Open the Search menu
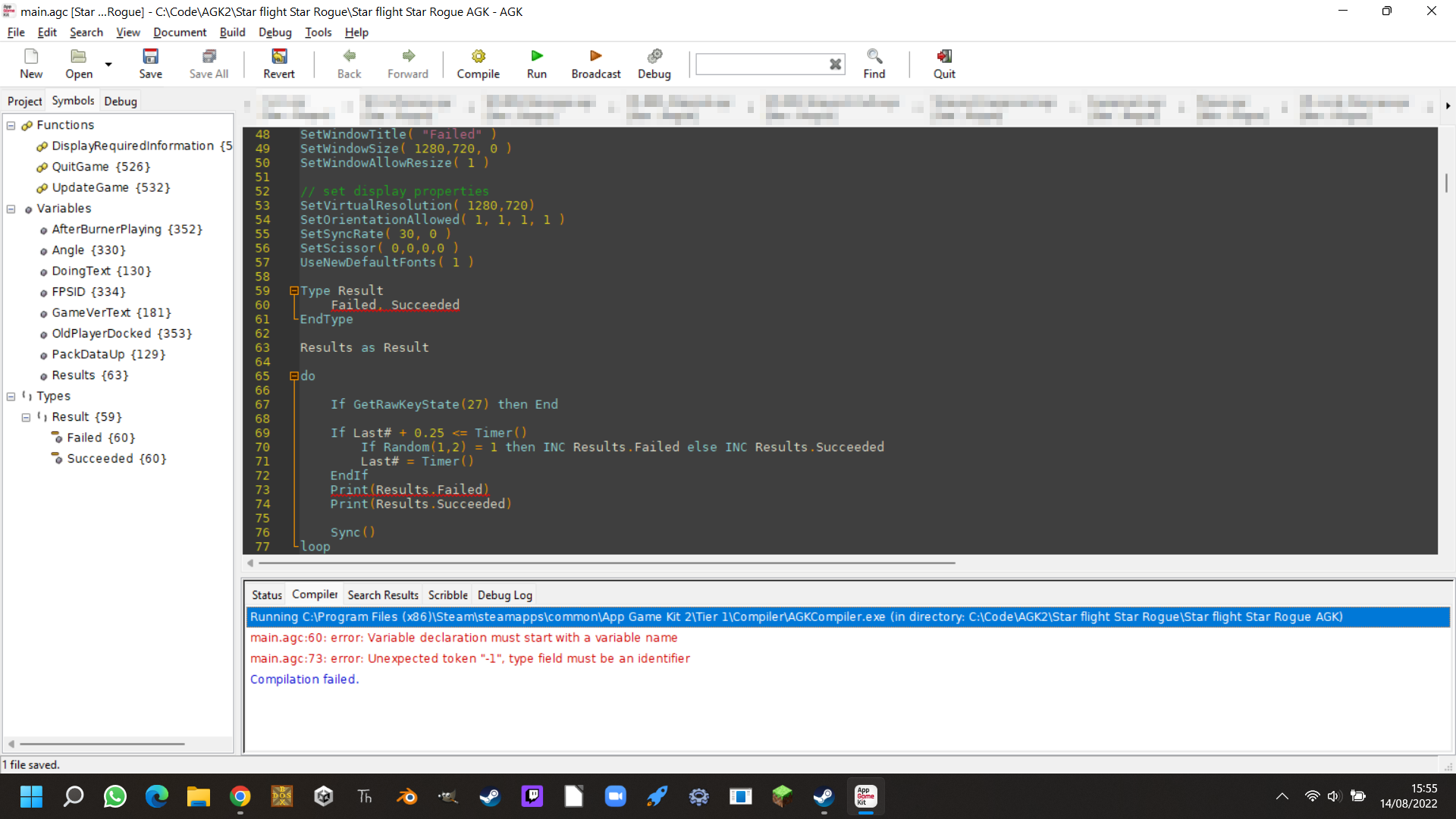The height and width of the screenshot is (819, 1456). point(86,32)
